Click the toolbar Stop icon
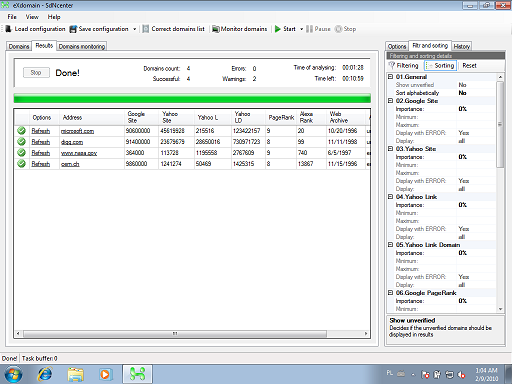 (338, 29)
